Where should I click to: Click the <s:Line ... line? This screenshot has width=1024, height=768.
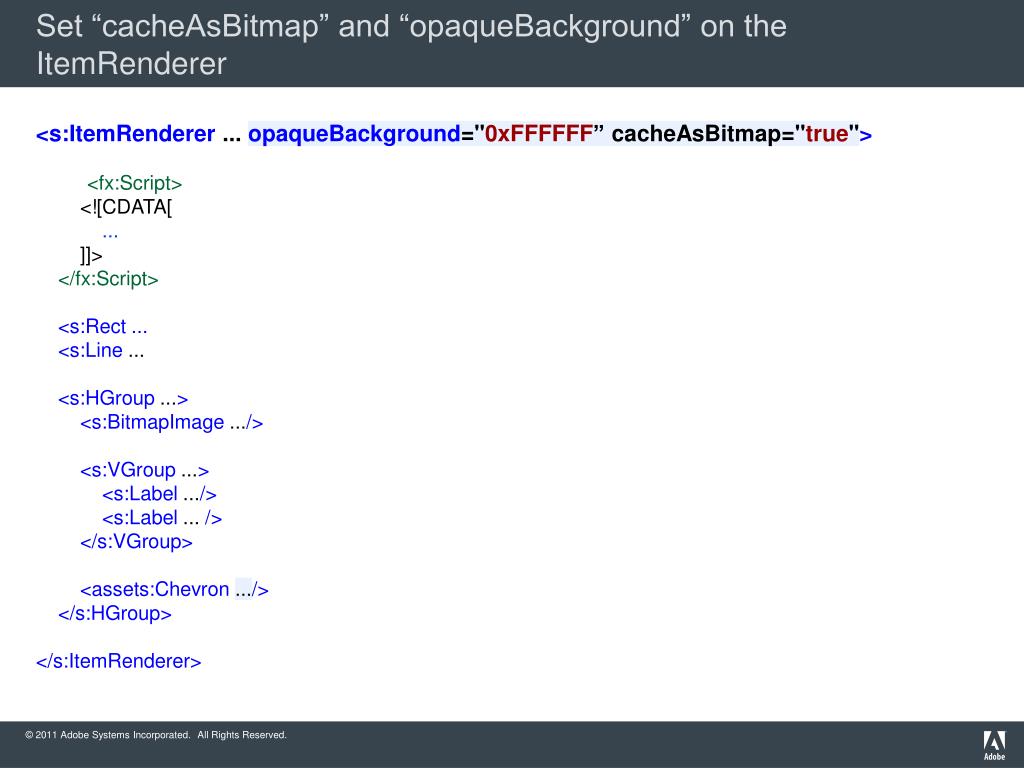point(101,351)
